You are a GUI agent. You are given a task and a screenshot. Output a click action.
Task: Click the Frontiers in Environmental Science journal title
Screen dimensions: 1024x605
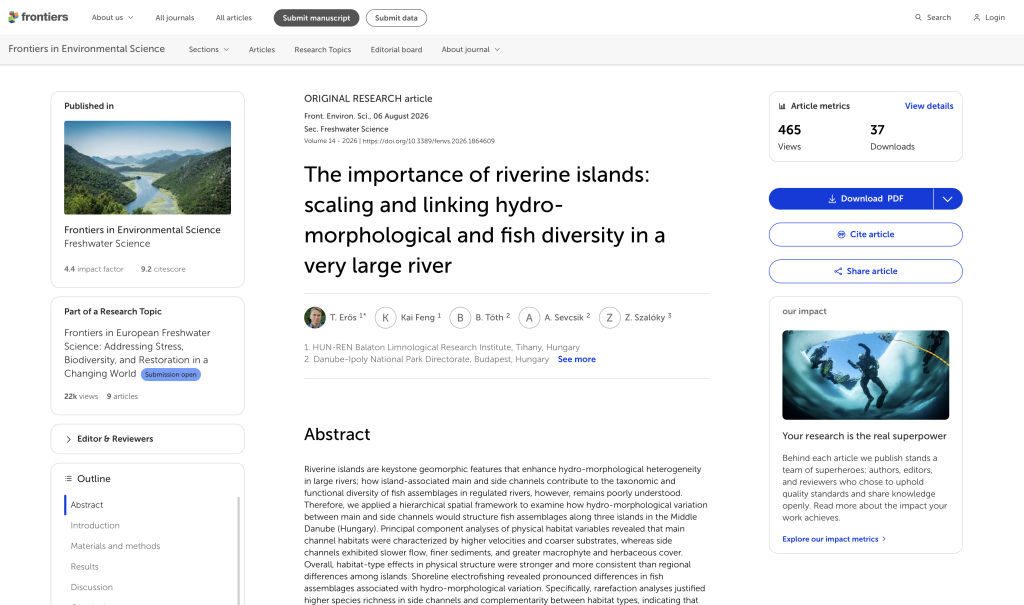[x=86, y=49]
